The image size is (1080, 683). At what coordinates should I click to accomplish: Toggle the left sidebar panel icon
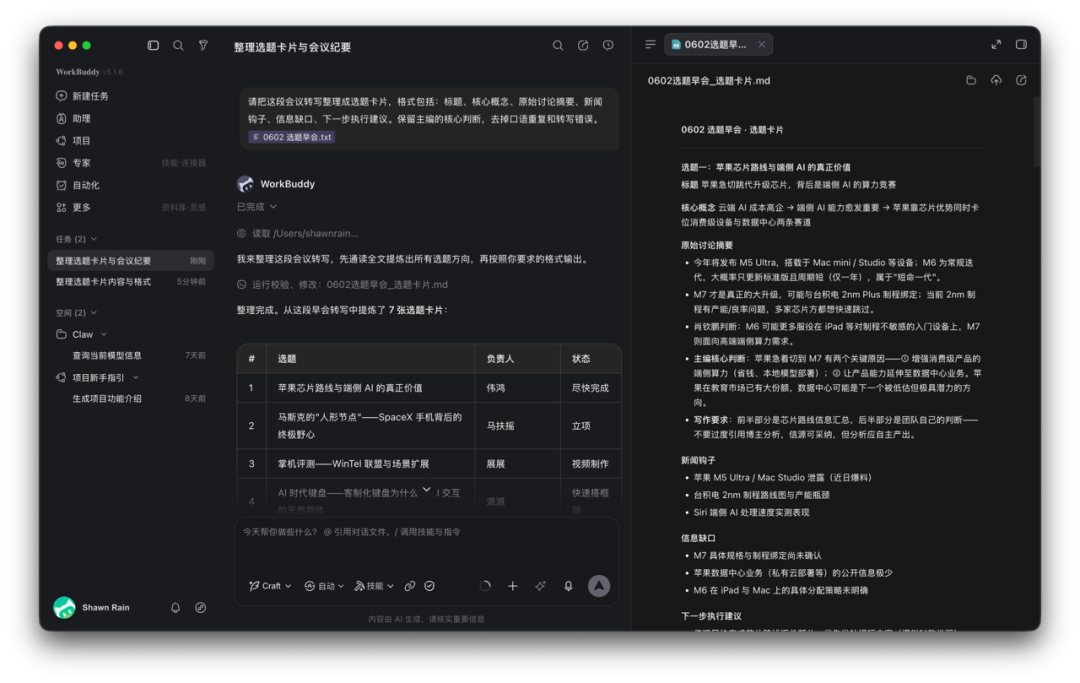153,45
